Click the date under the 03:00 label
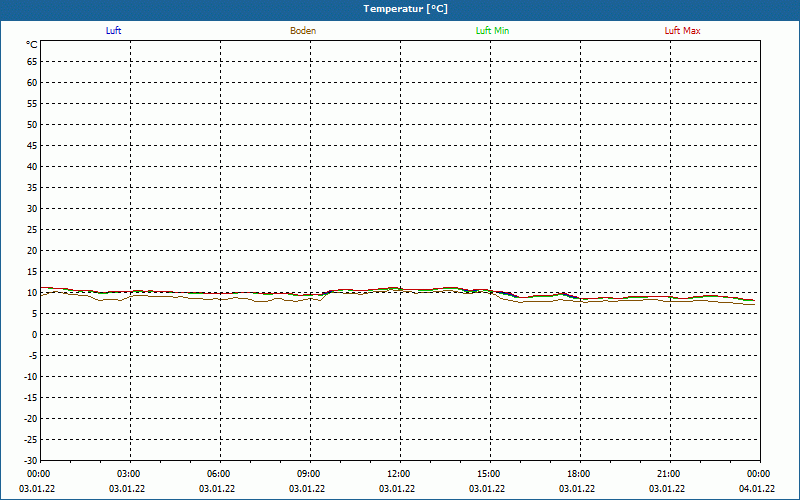Image resolution: width=800 pixels, height=500 pixels. click(127, 489)
